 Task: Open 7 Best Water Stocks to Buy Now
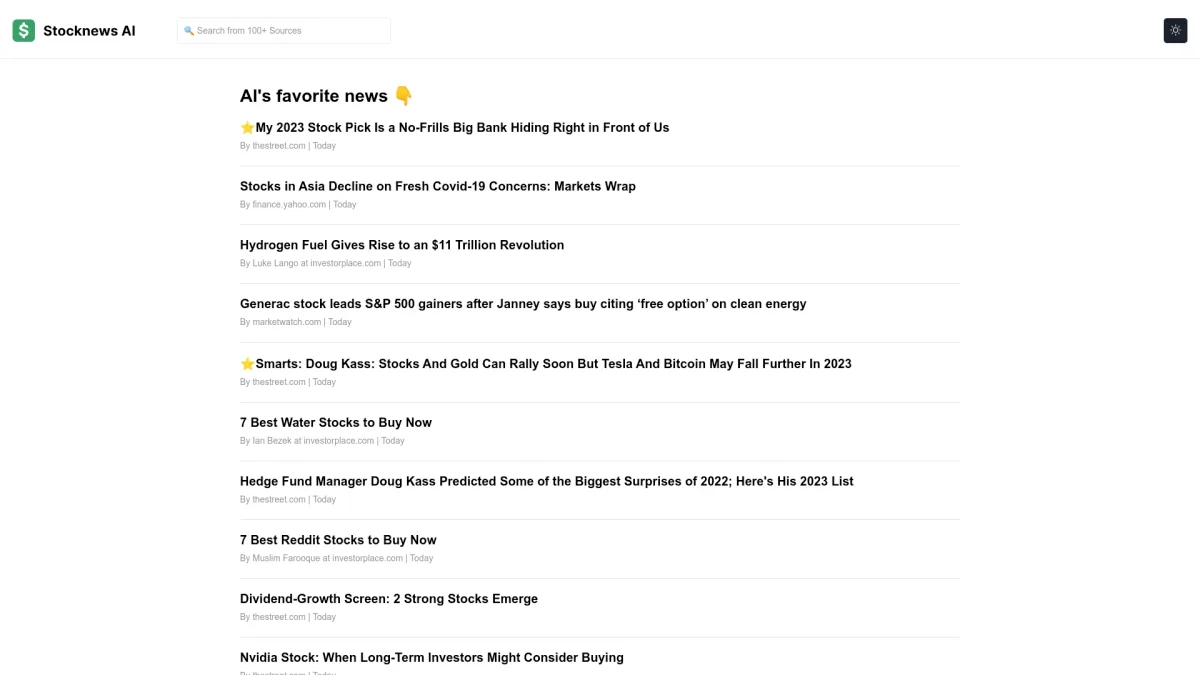coord(335,423)
